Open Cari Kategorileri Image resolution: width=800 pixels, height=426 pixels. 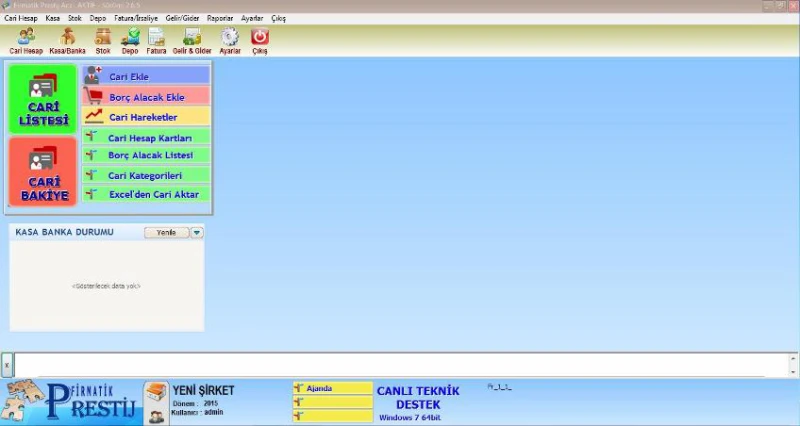(146, 175)
